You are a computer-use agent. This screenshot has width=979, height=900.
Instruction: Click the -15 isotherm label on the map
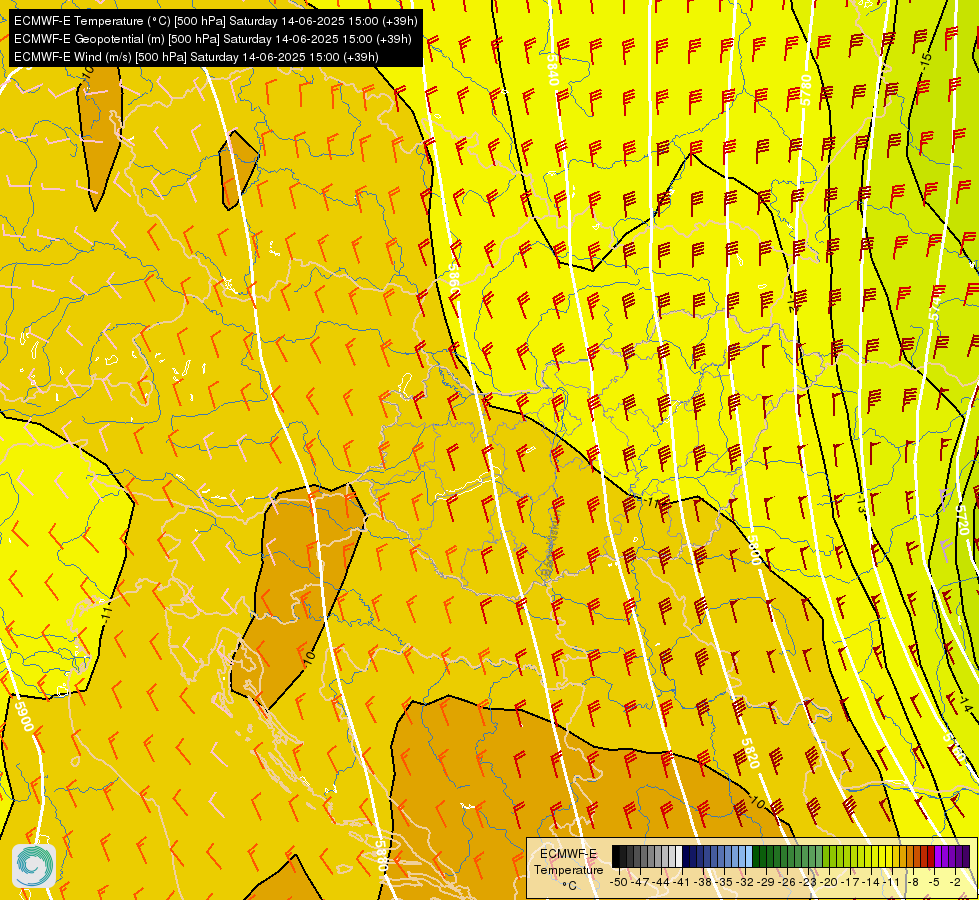pos(927,59)
